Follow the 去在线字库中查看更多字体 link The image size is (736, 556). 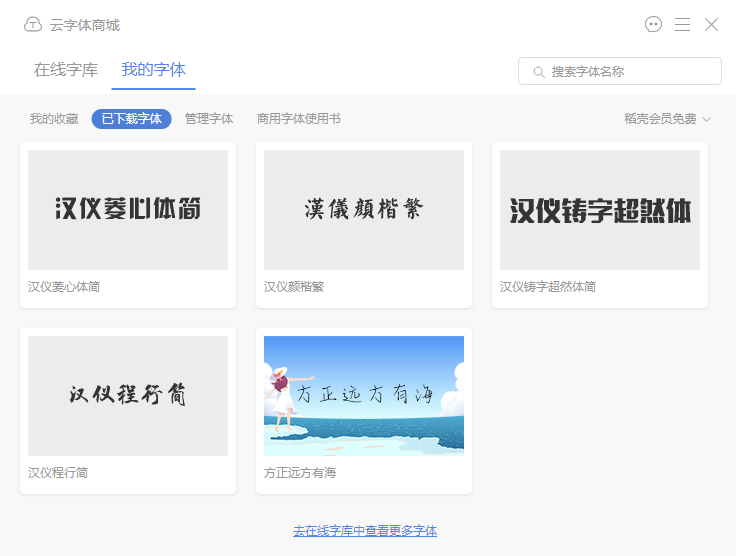click(365, 531)
